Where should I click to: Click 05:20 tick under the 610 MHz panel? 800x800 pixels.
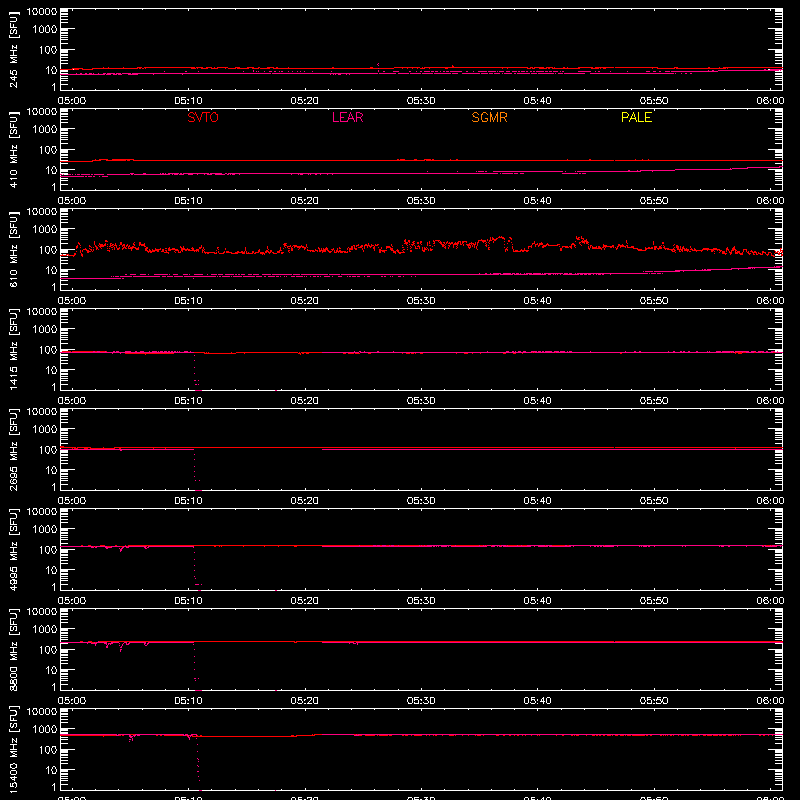point(305,301)
